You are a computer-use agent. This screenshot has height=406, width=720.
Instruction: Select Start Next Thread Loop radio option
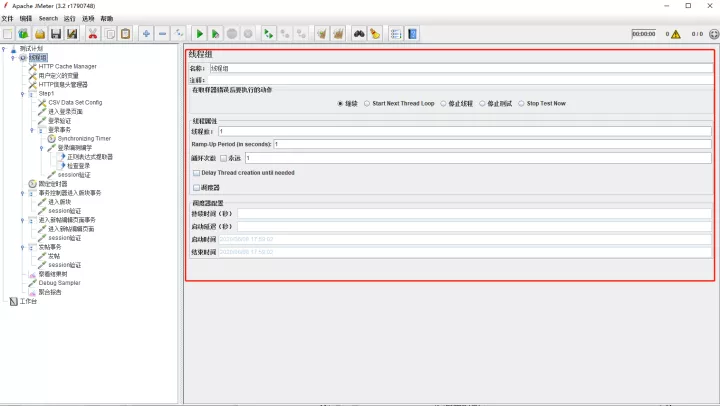click(367, 104)
